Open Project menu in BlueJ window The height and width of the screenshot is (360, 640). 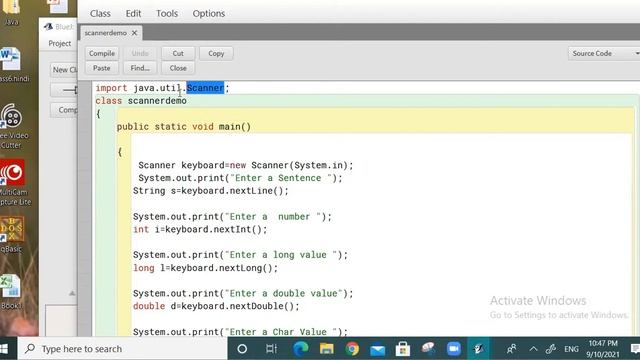coord(60,43)
